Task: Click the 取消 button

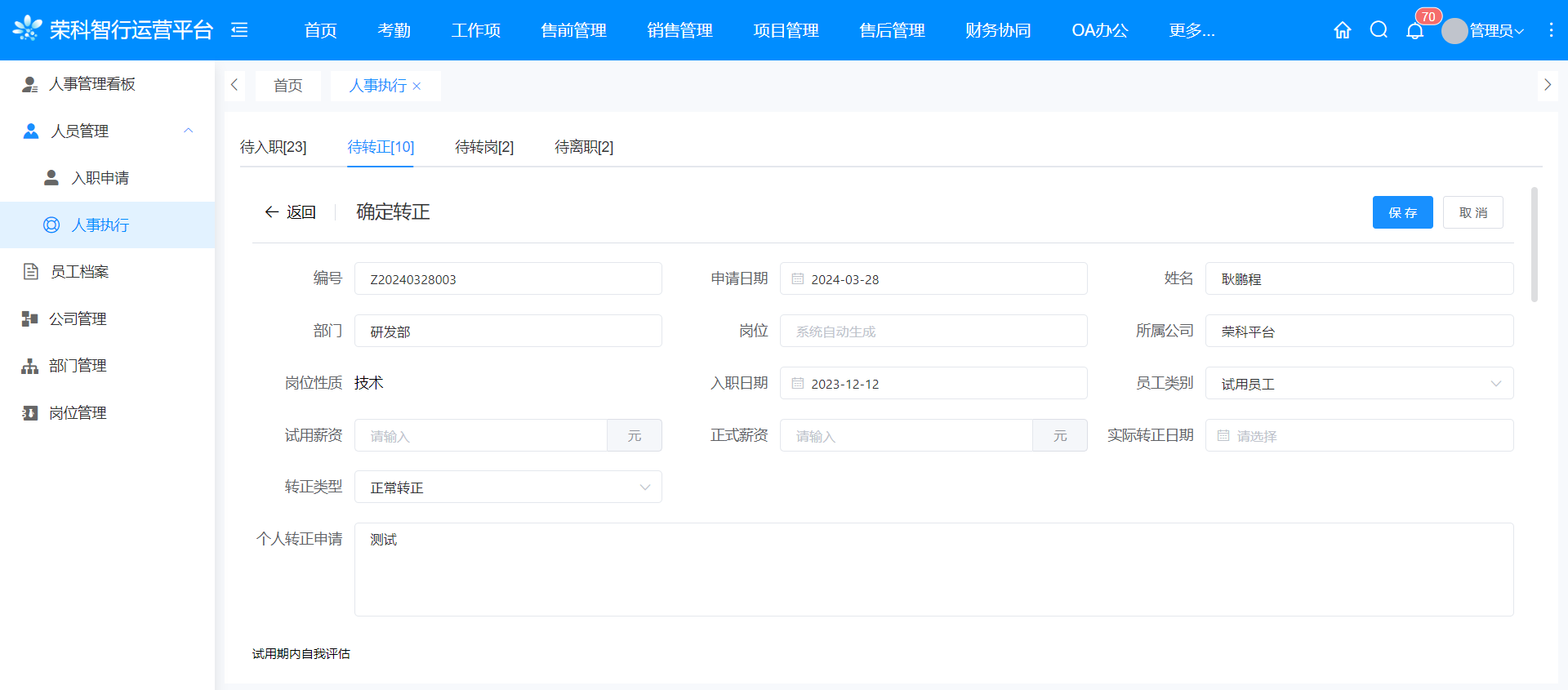Action: (x=1472, y=213)
